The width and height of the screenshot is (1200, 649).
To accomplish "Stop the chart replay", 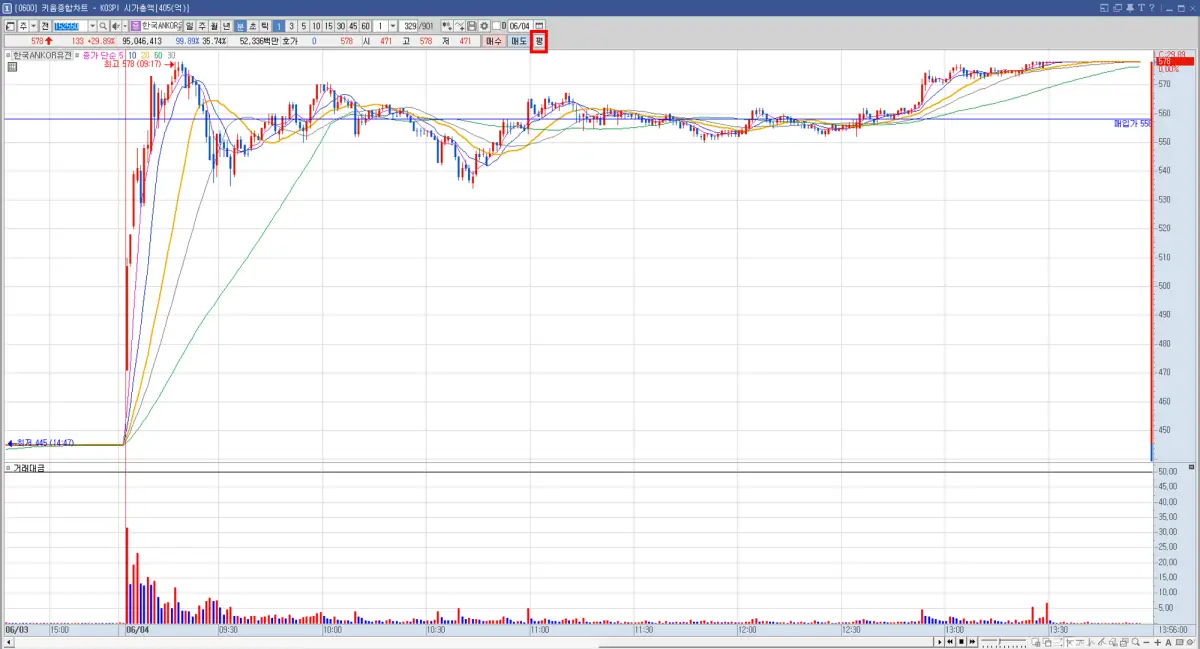I will (961, 642).
